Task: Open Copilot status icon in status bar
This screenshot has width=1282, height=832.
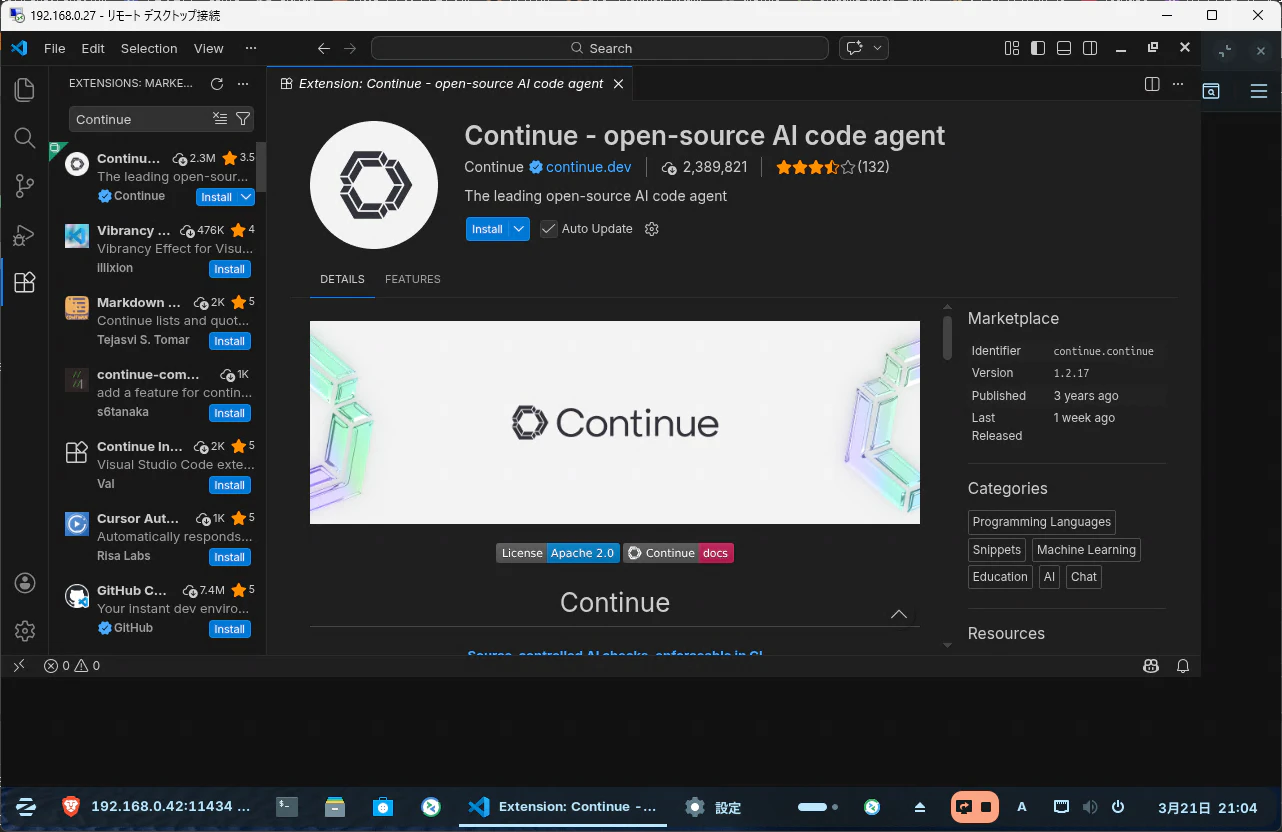Action: [1151, 665]
